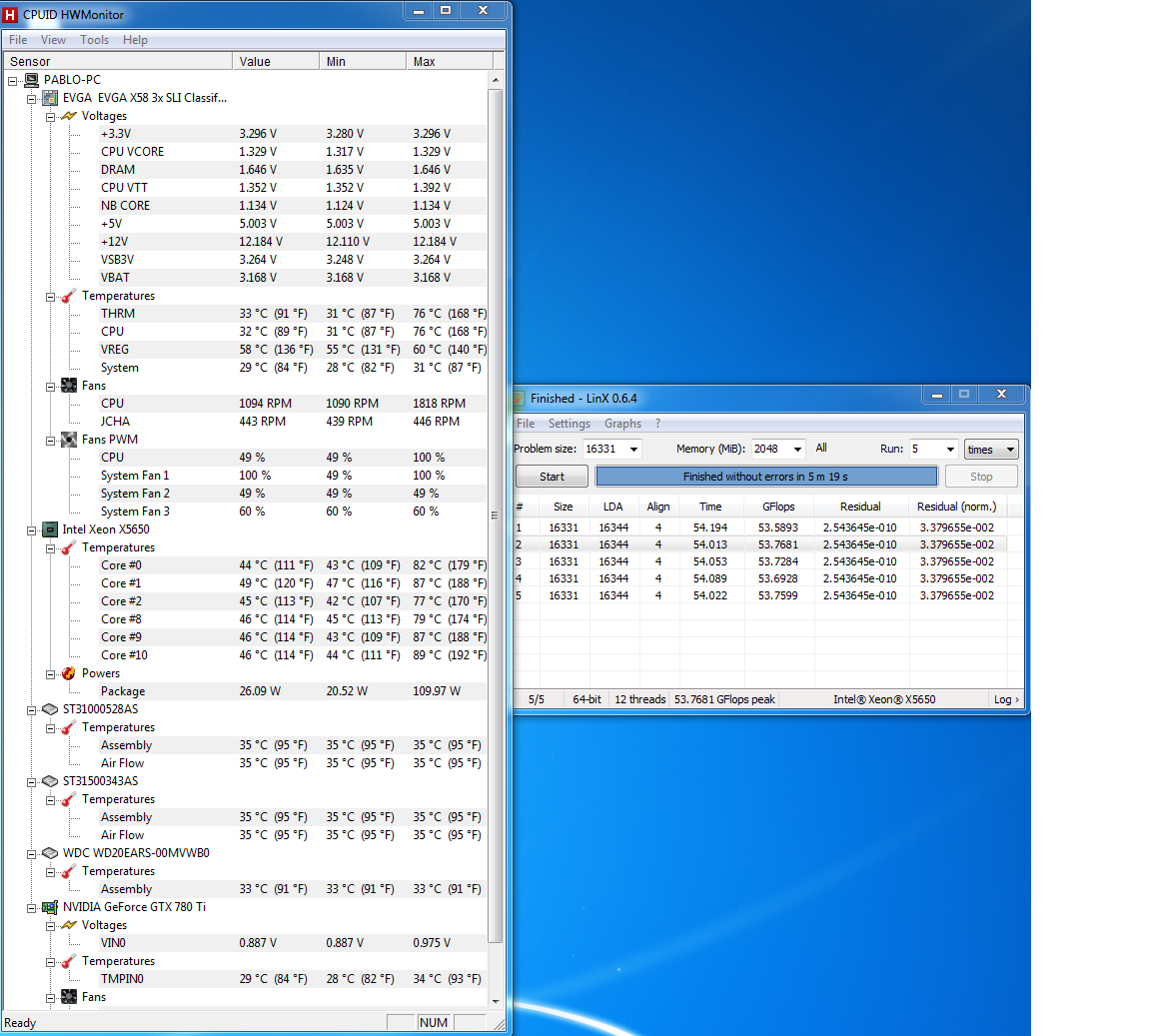
Task: Collapse the Intel Xeon X5650 tree node
Action: click(32, 529)
